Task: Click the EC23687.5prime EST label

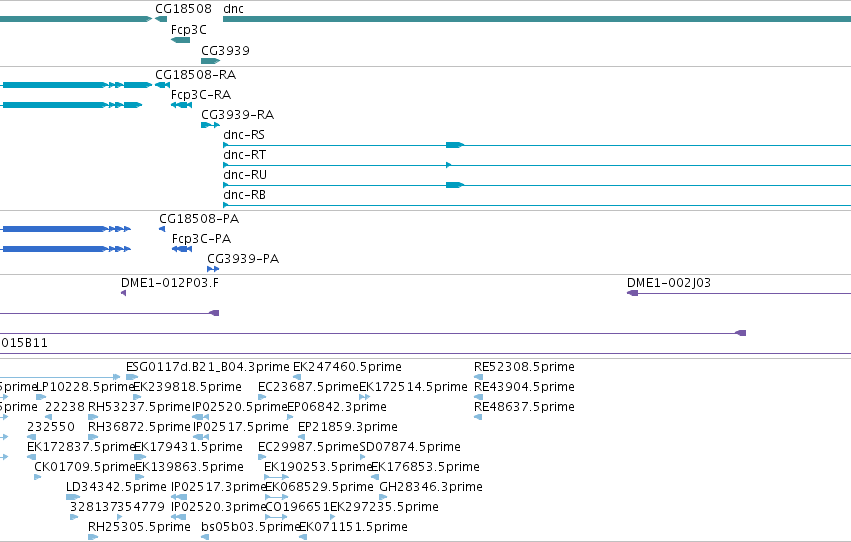Action: (x=308, y=387)
